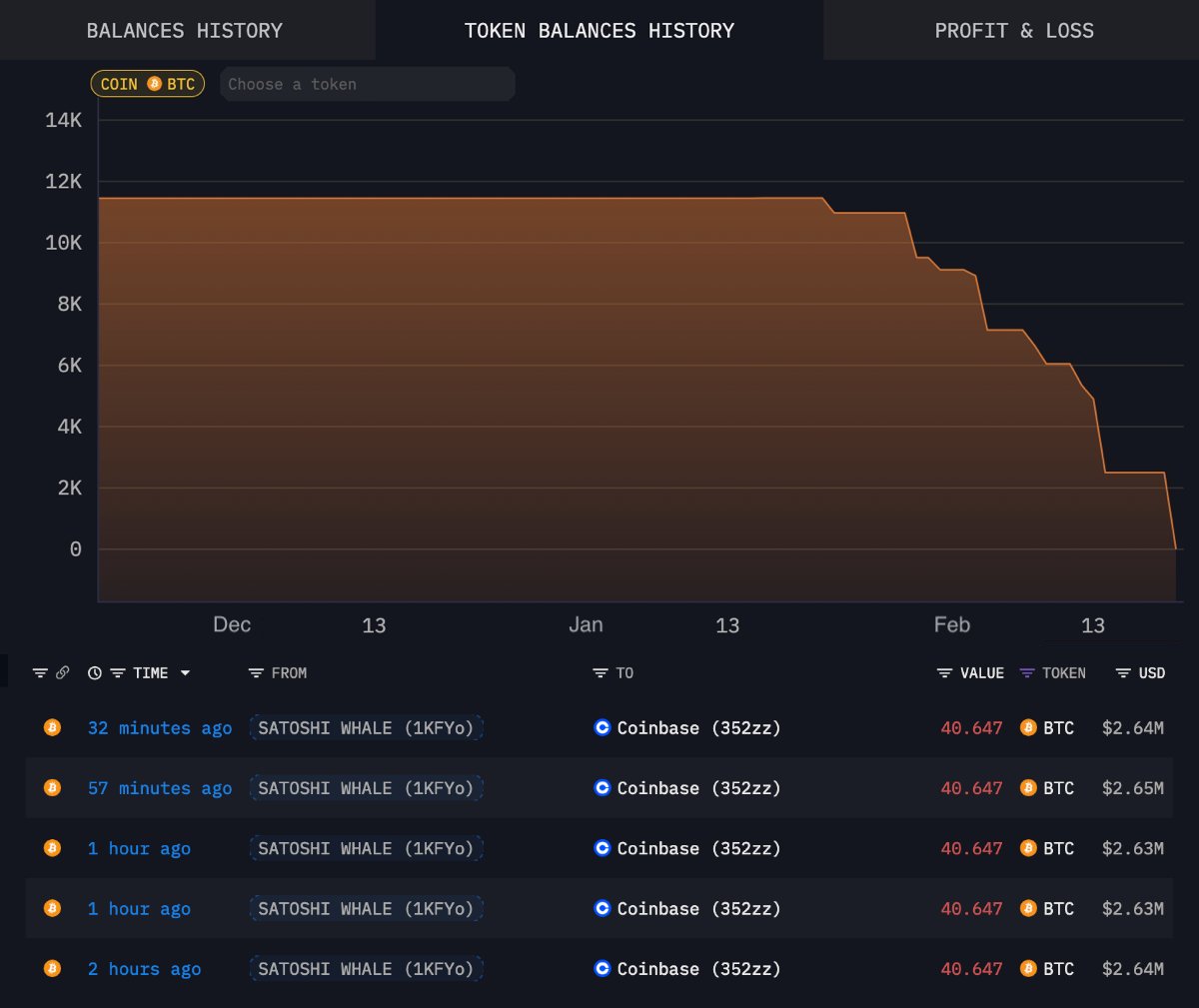The height and width of the screenshot is (1008, 1199).
Task: Open the filter on the FROM column
Action: point(256,672)
